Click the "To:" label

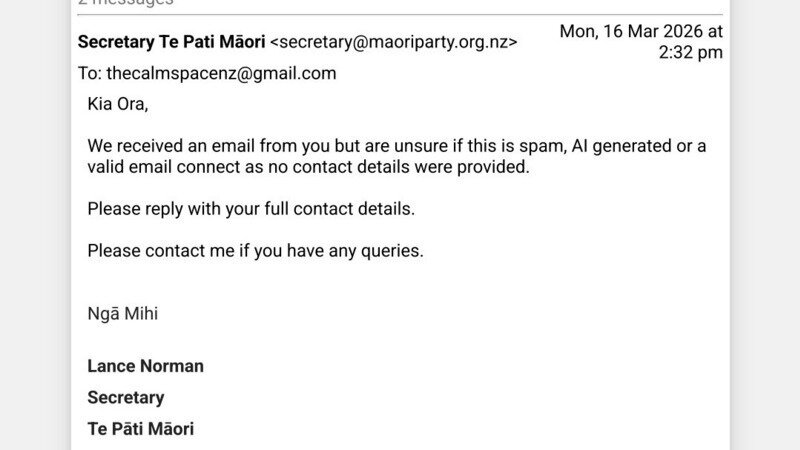tap(90, 73)
